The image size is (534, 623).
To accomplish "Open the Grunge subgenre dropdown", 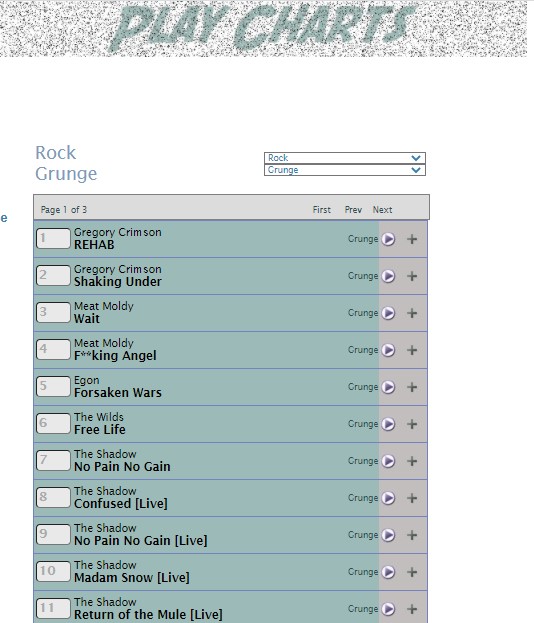I will pyautogui.click(x=344, y=170).
